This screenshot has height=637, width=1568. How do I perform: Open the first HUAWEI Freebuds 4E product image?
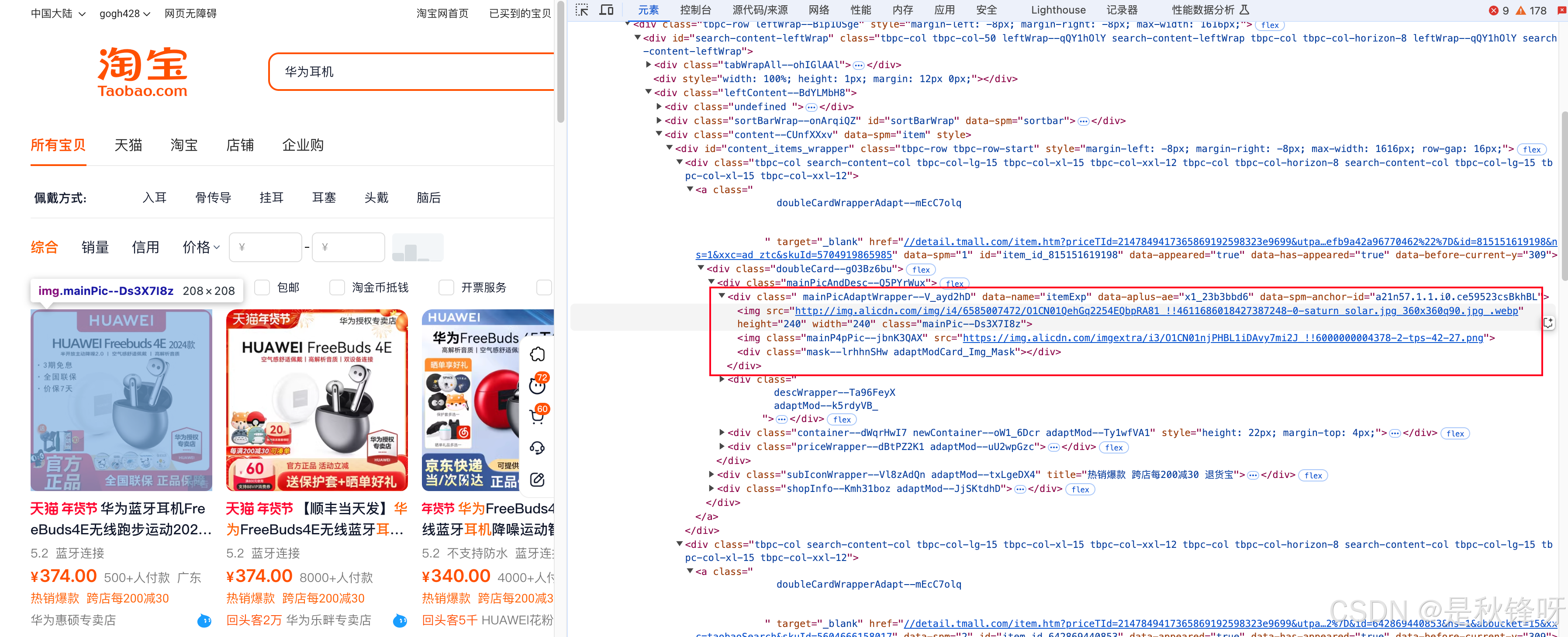[x=122, y=400]
